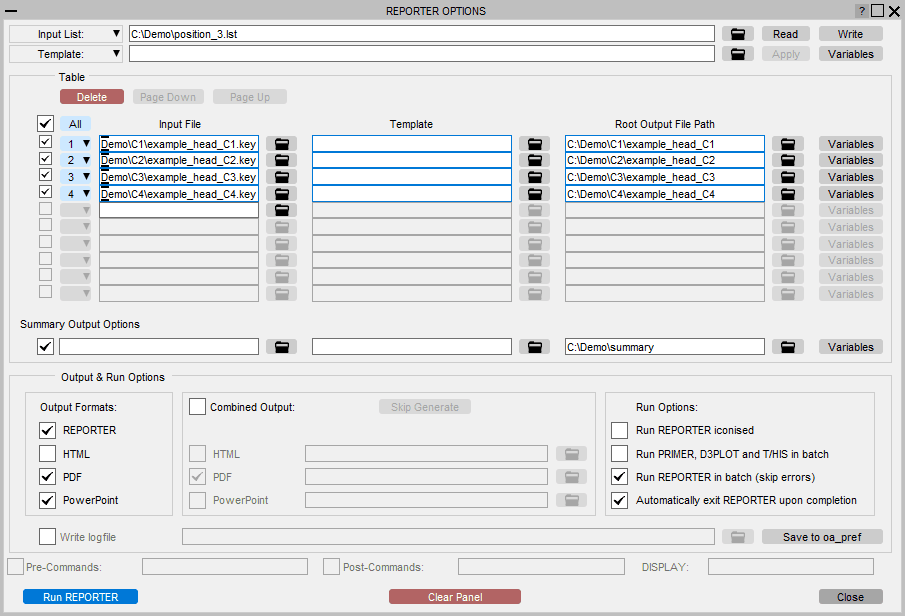Open file browser beside Input List field

click(738, 33)
